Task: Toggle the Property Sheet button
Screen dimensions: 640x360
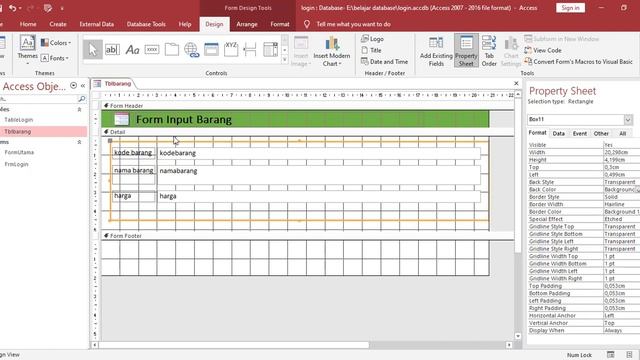Action: (x=466, y=51)
